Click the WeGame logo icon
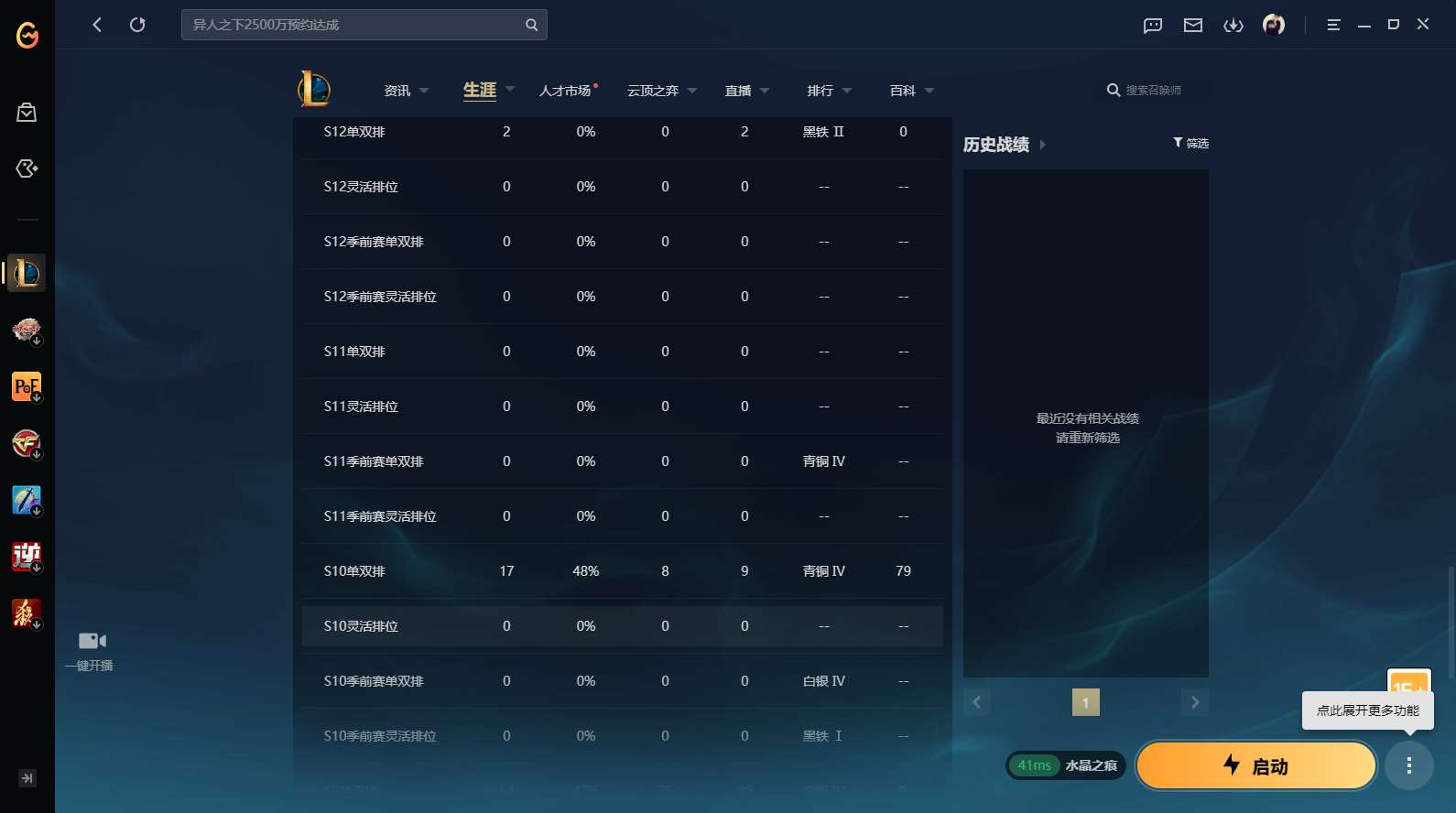Image resolution: width=1456 pixels, height=813 pixels. pyautogui.click(x=27, y=35)
